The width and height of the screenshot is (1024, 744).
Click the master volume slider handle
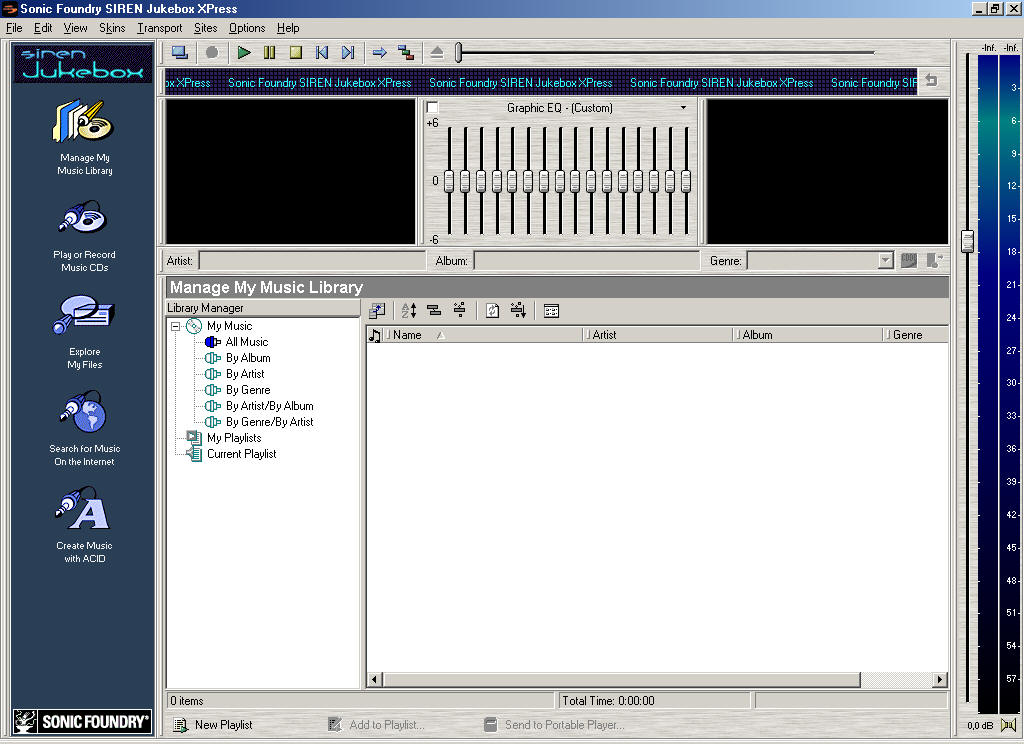[967, 241]
